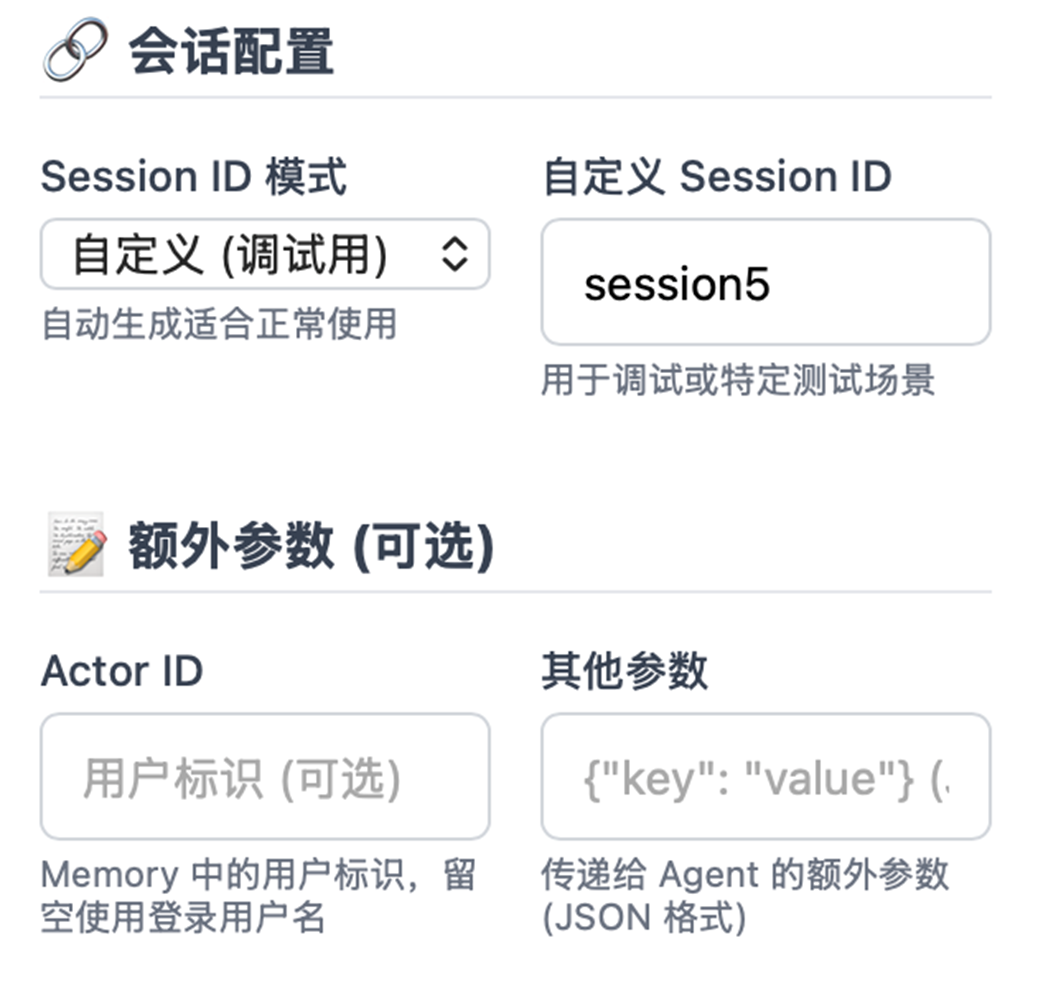Screen dimensions: 1038x999
Task: Click the memo pencil icon beside 额外参数
Action: coord(76,546)
